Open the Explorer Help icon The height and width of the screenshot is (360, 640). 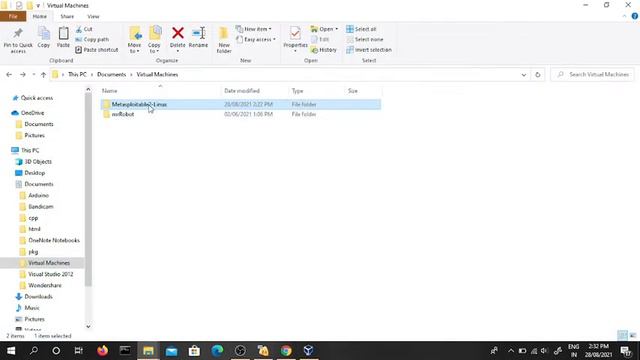pos(635,16)
